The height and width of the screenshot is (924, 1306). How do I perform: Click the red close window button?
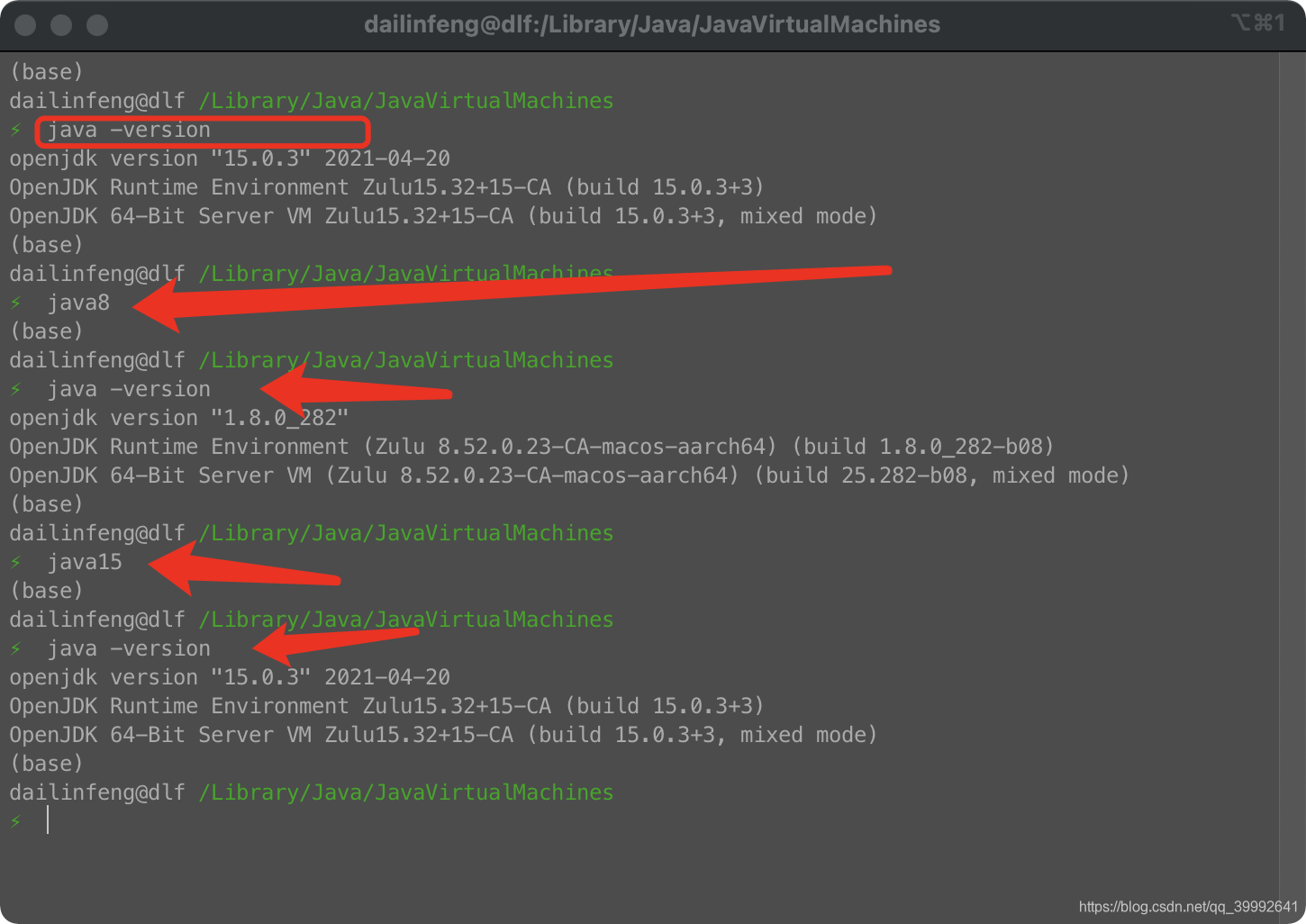(25, 25)
